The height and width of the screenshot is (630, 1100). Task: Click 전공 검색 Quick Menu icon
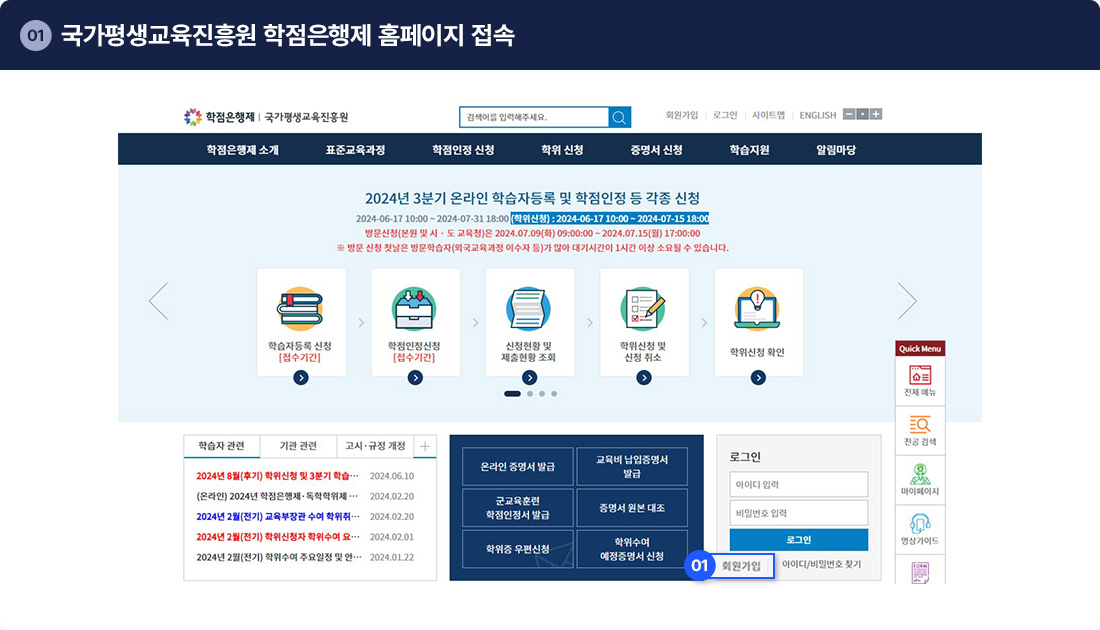[x=919, y=430]
